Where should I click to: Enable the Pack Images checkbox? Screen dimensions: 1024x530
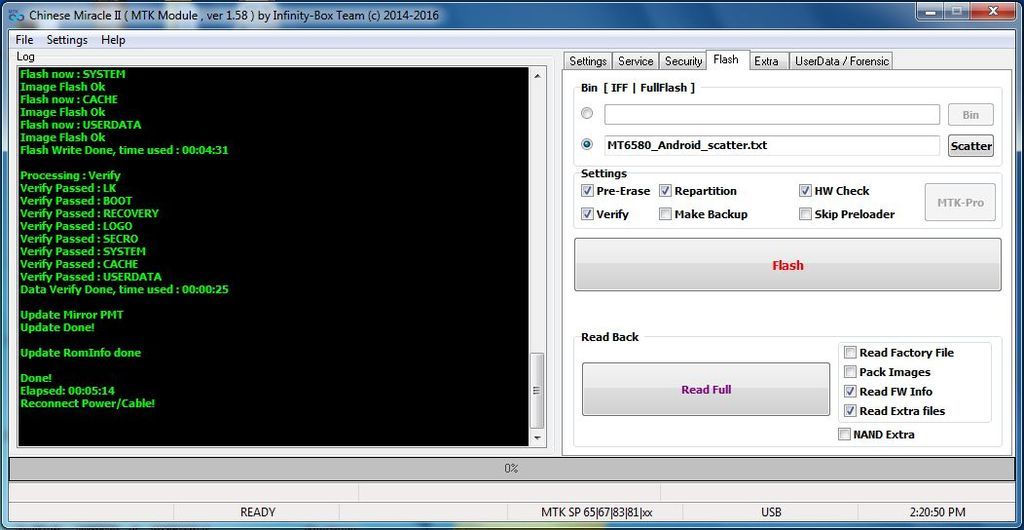point(850,372)
